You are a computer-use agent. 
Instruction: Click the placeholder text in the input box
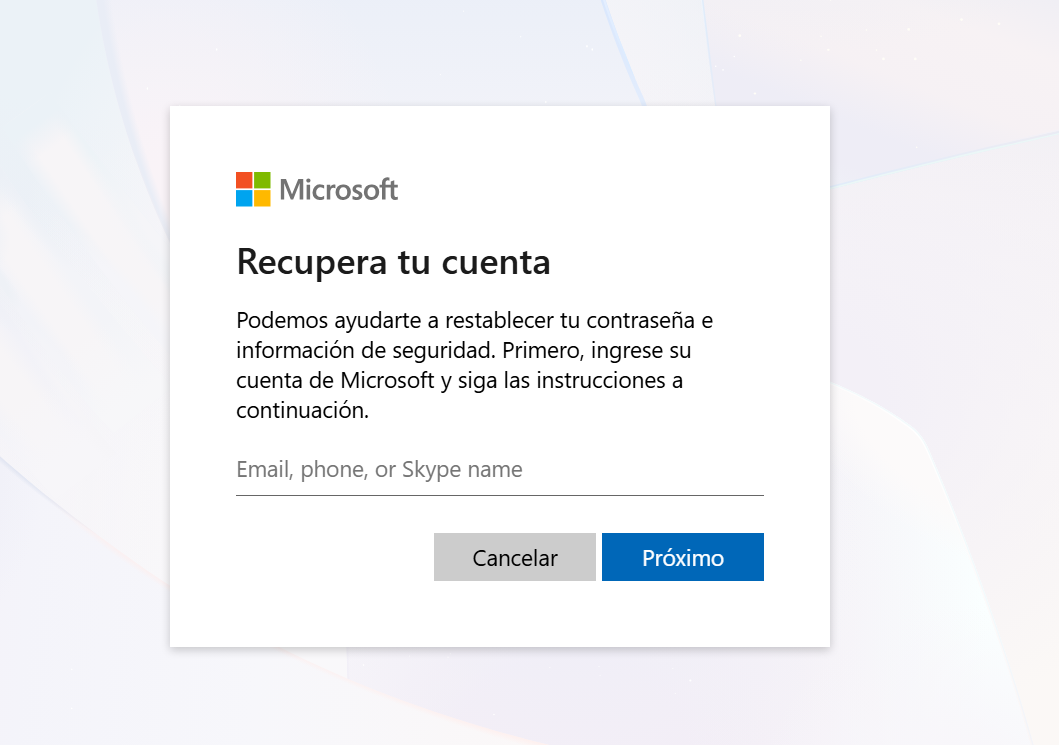point(378,469)
